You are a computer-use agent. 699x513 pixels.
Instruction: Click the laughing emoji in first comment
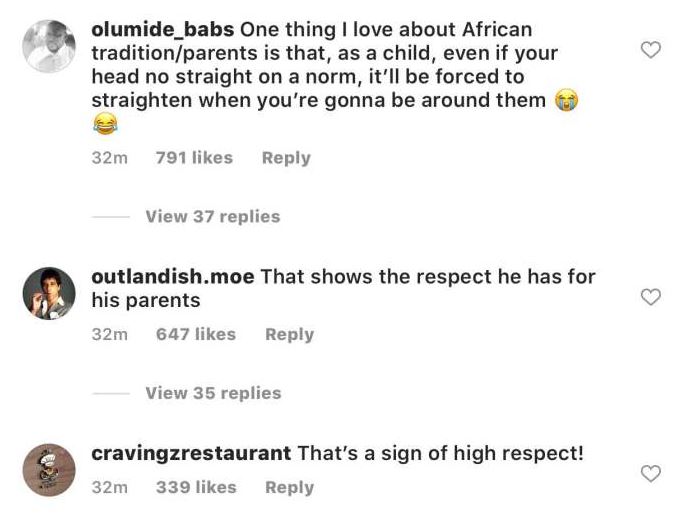point(104,124)
